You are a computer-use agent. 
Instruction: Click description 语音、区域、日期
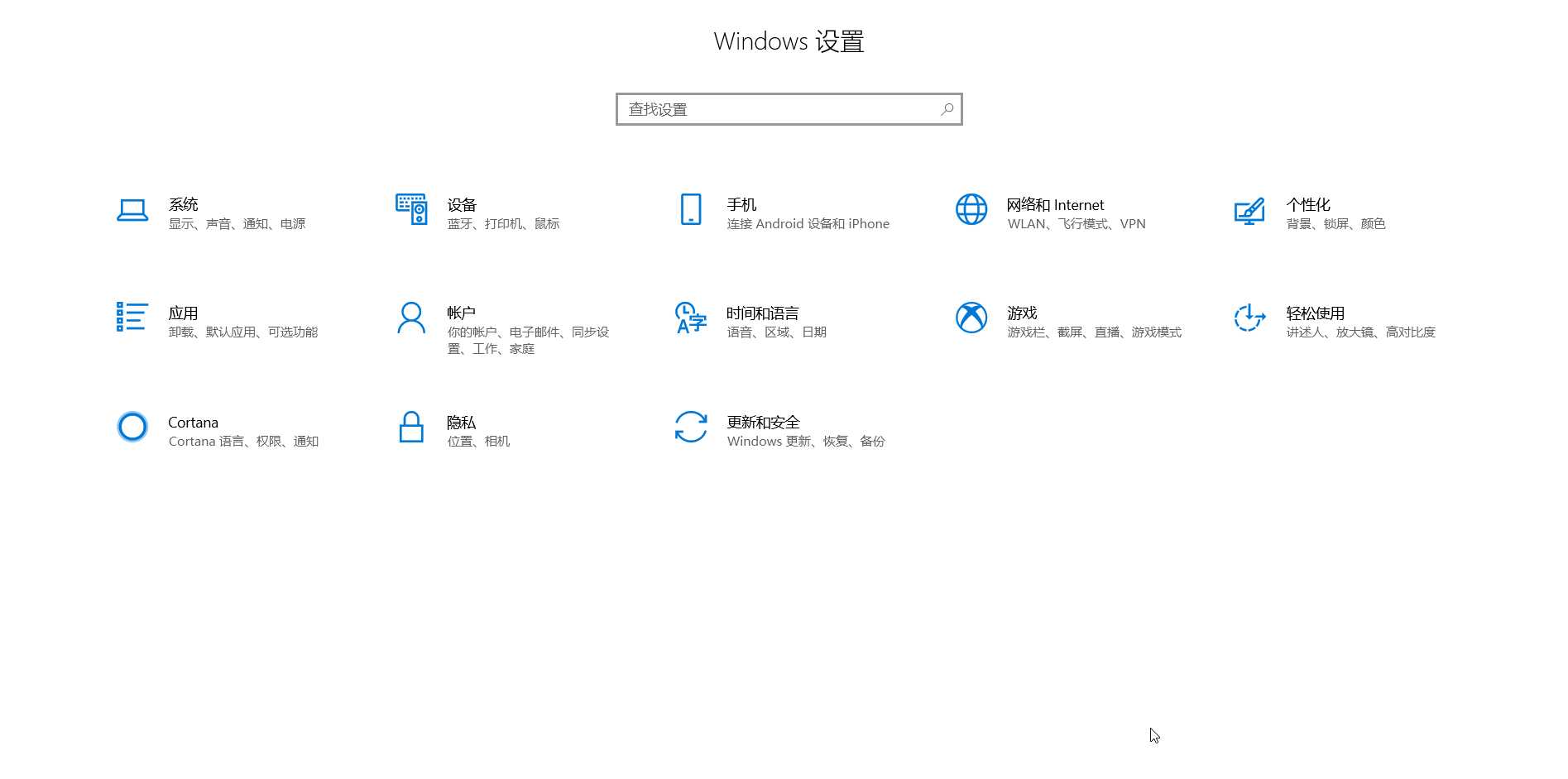click(x=776, y=332)
